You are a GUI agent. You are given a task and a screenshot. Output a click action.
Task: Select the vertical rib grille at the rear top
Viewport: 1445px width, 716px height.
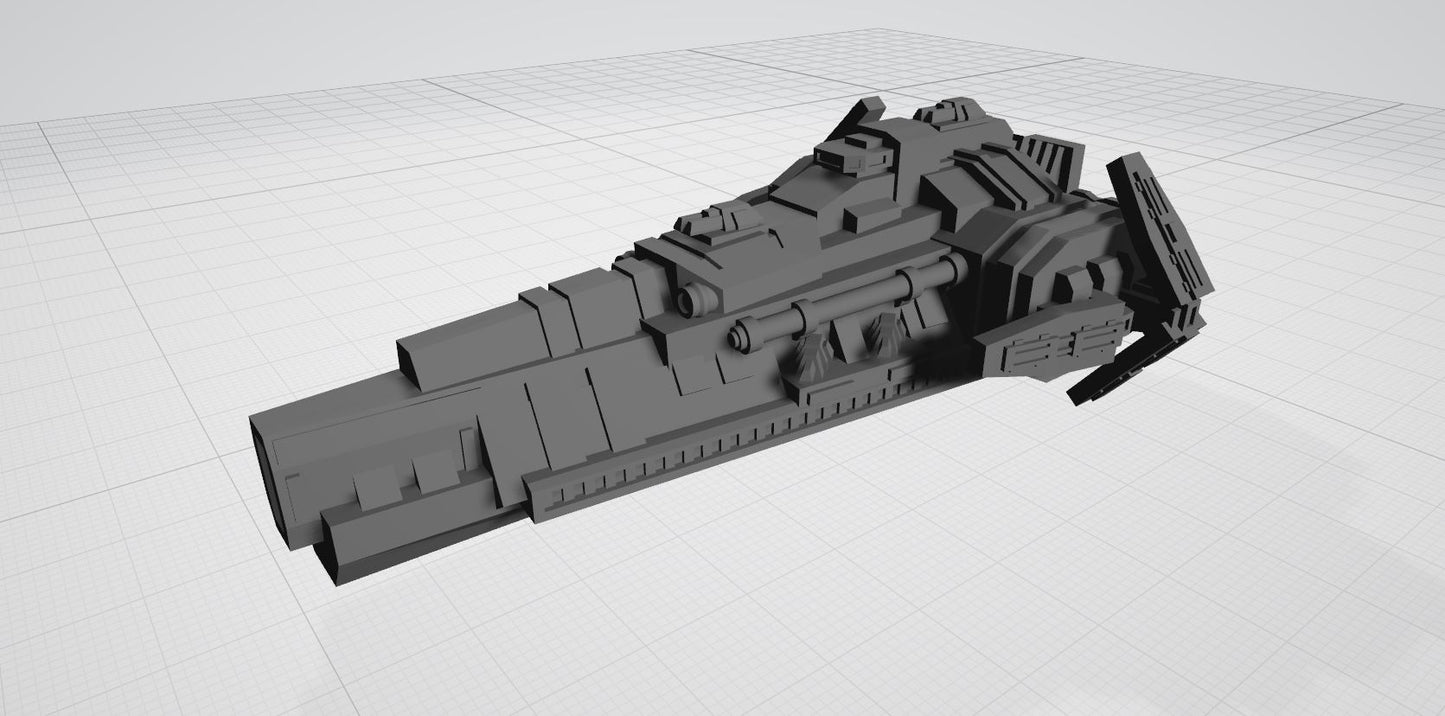1045,158
